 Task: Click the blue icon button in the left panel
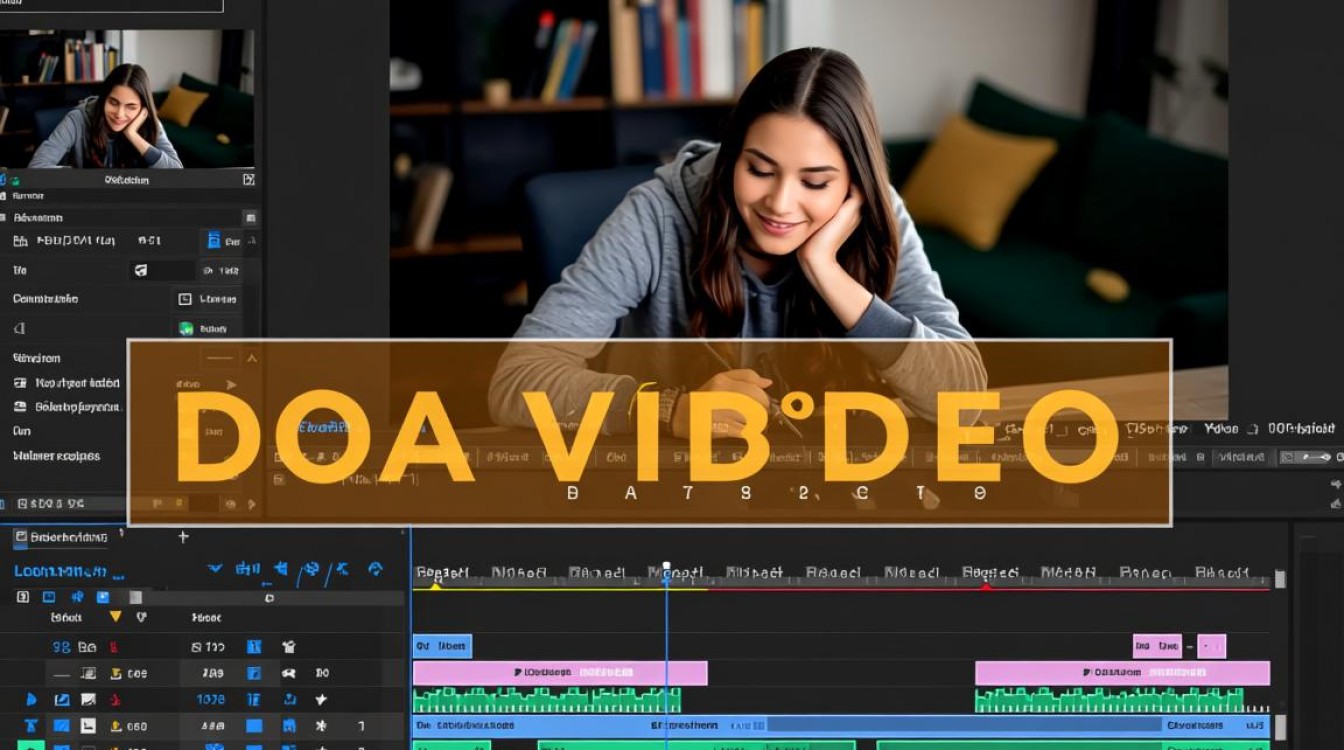(213, 240)
